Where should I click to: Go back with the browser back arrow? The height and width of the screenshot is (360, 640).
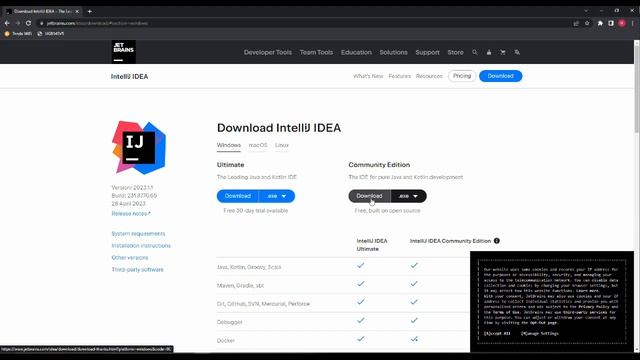tap(7, 23)
